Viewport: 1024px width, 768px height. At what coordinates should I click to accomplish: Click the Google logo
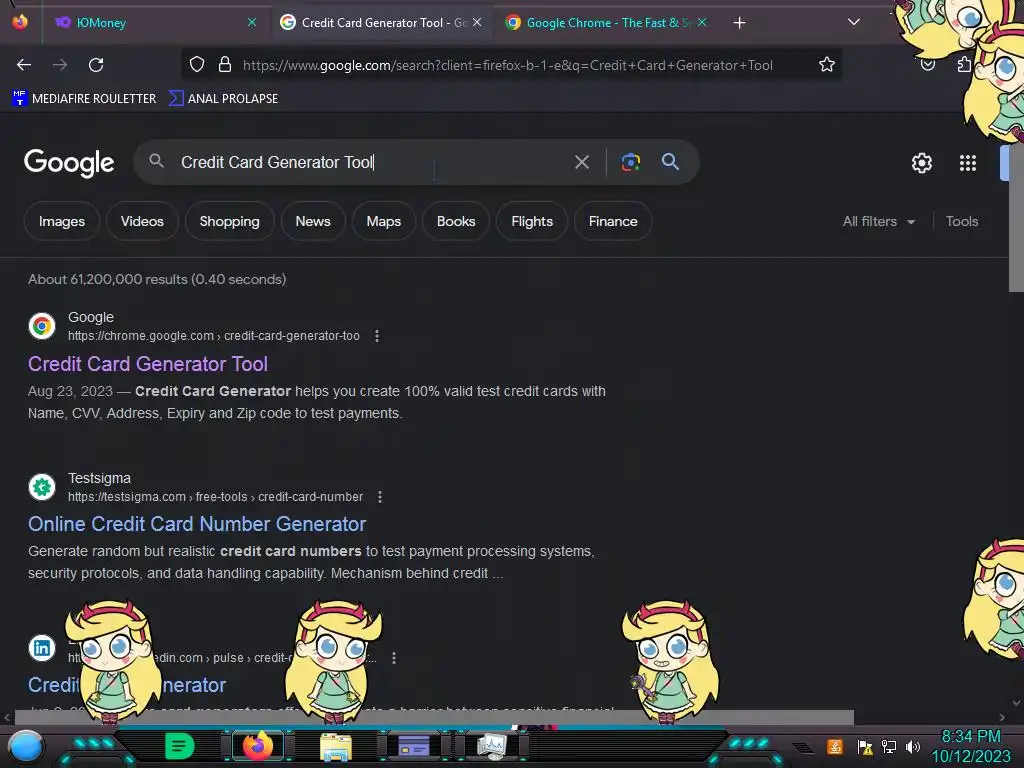[x=69, y=163]
